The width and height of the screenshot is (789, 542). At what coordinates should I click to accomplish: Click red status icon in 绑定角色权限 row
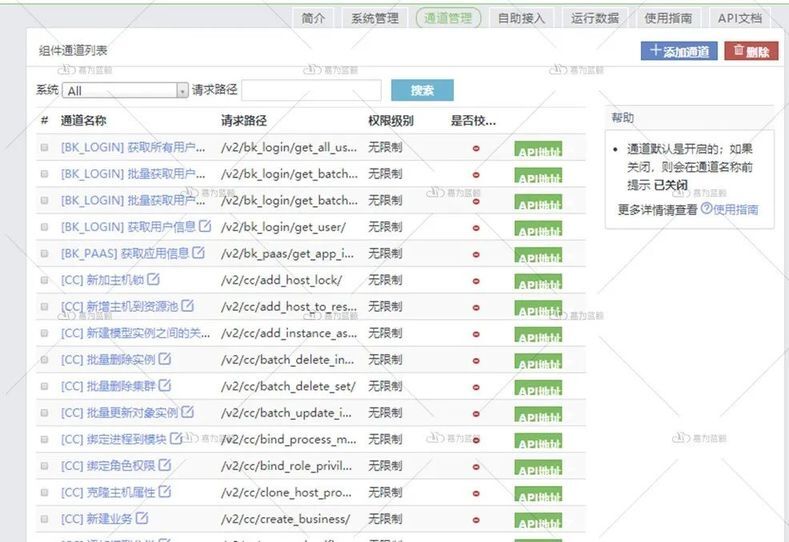476,467
